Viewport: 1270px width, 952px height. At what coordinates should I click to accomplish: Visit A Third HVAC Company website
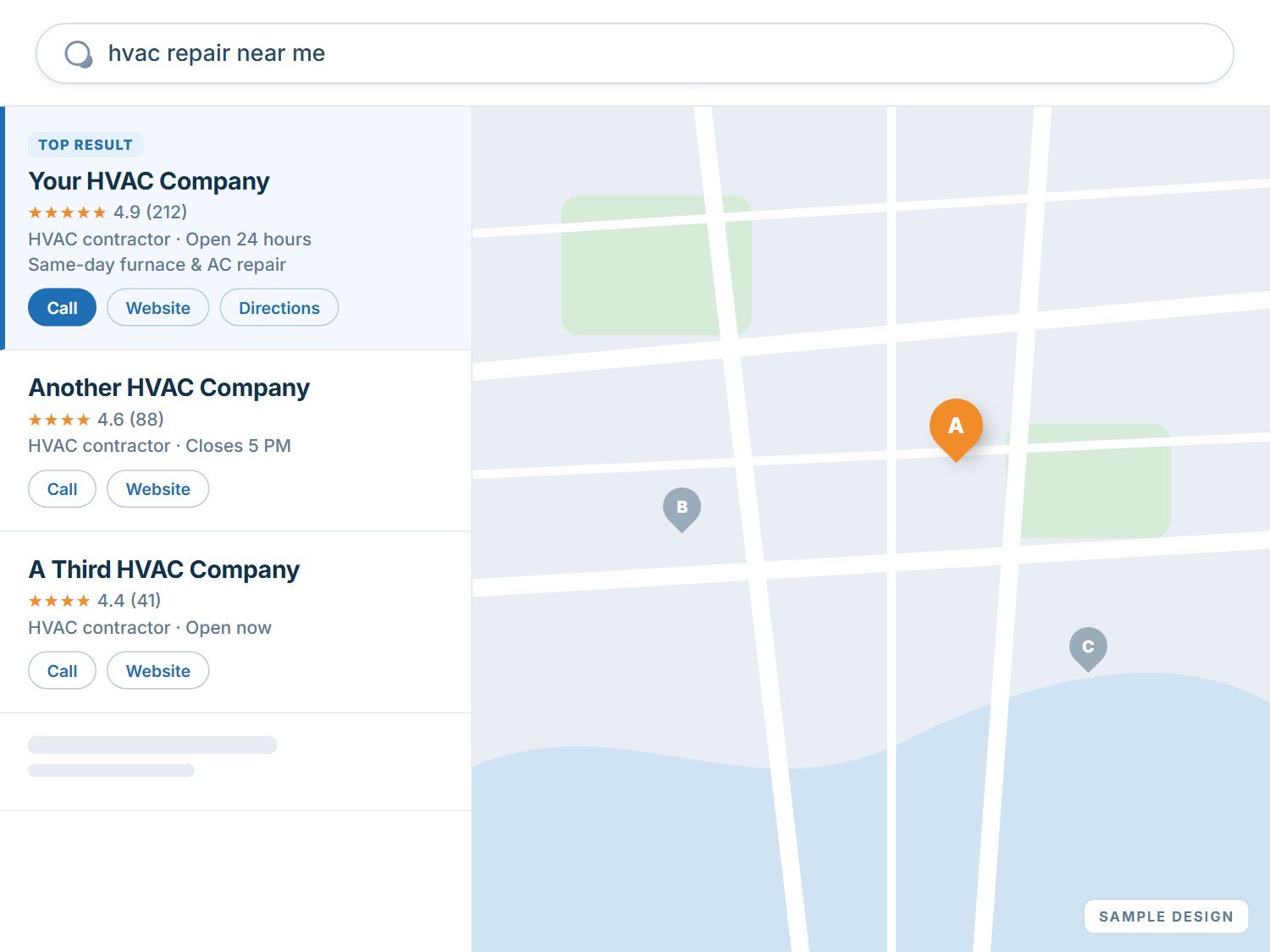(x=158, y=670)
